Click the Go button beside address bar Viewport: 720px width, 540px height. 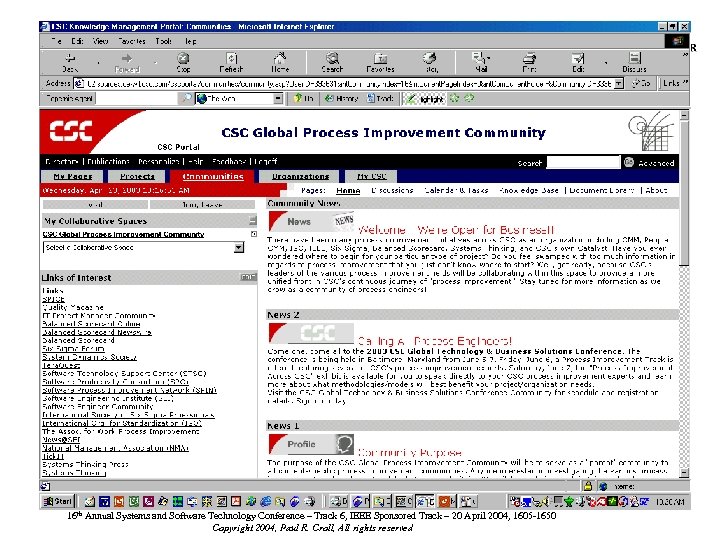(641, 84)
